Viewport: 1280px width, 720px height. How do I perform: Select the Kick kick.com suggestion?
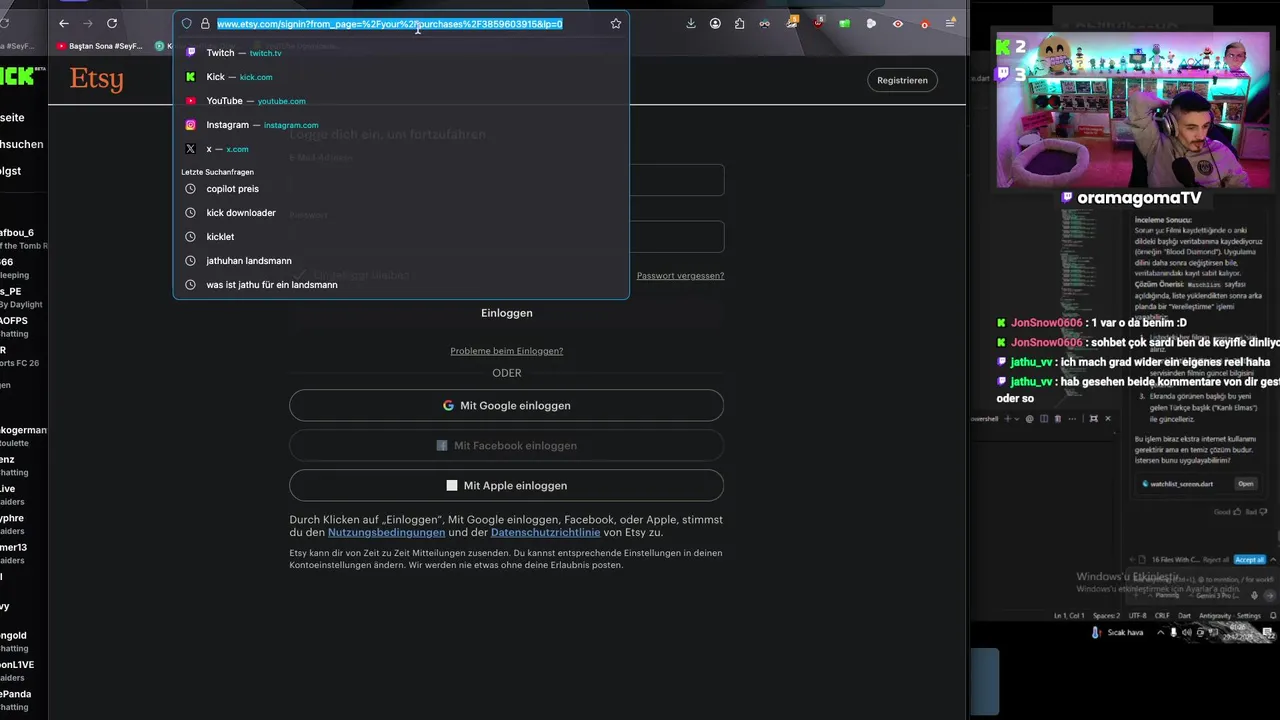click(401, 77)
